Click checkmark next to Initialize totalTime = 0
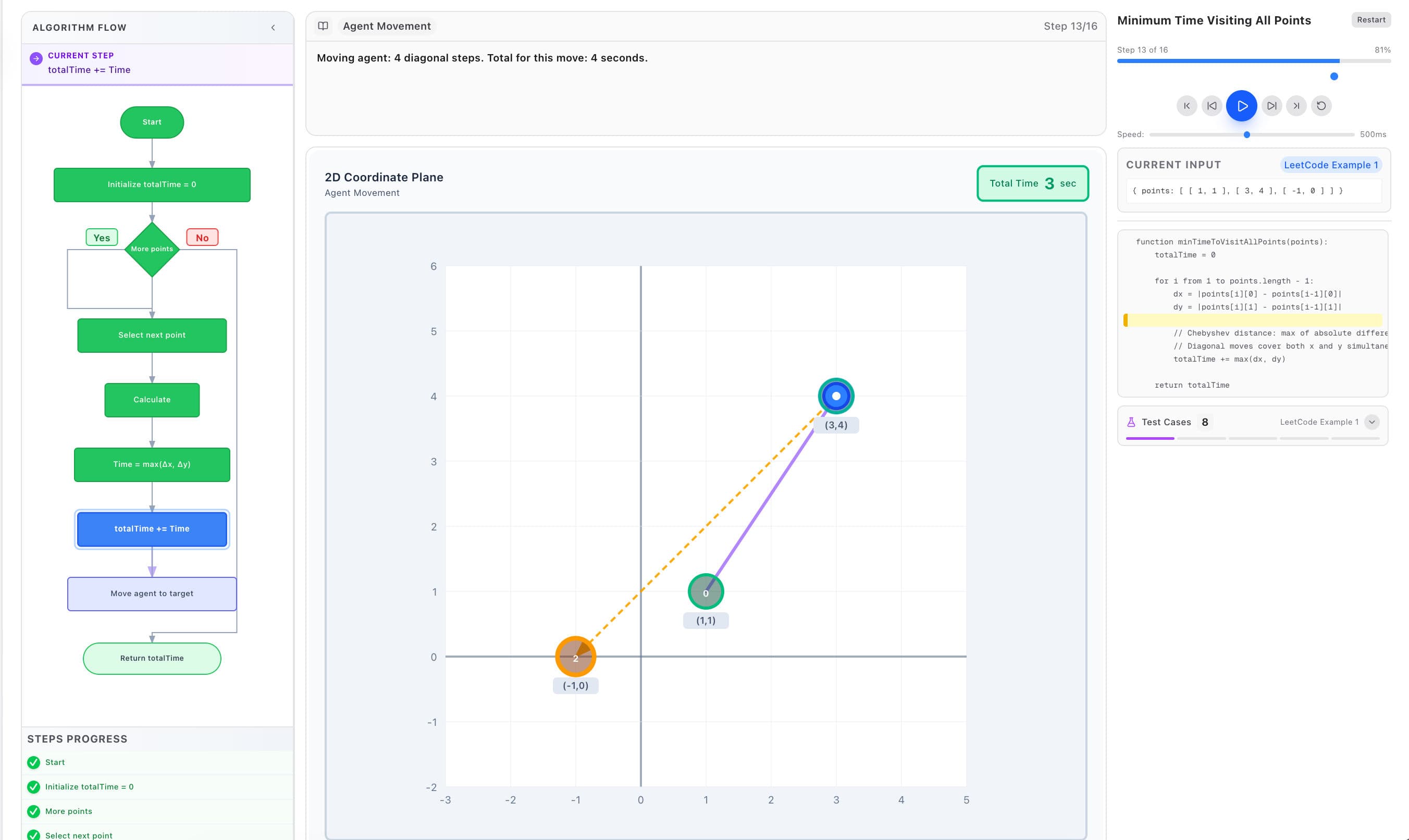The image size is (1409, 840). click(x=33, y=787)
